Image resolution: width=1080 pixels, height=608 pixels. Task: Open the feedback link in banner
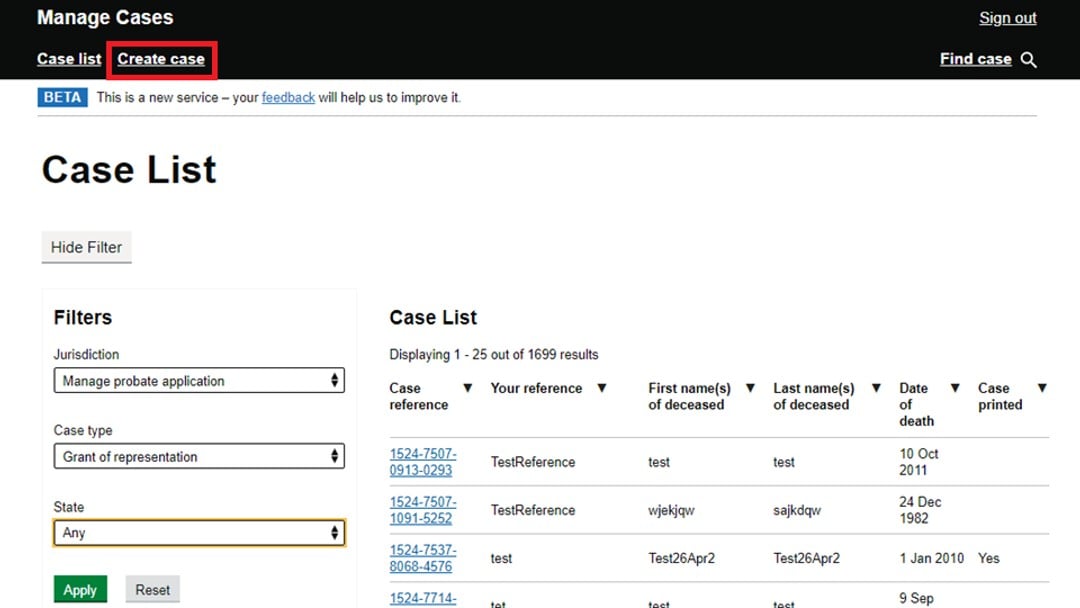(x=288, y=97)
